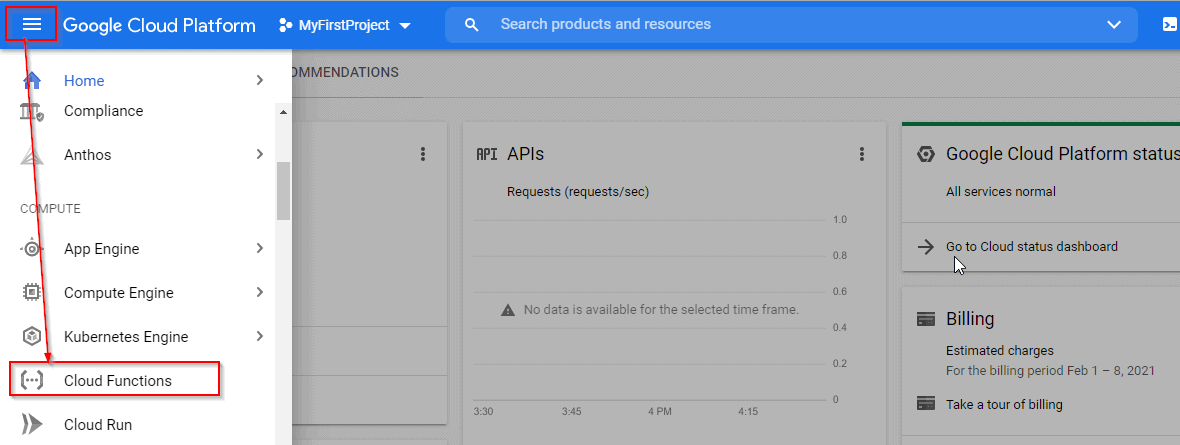Screen dimensions: 1180x445
Task: Expand the App Engine submenu chevron
Action: (260, 249)
